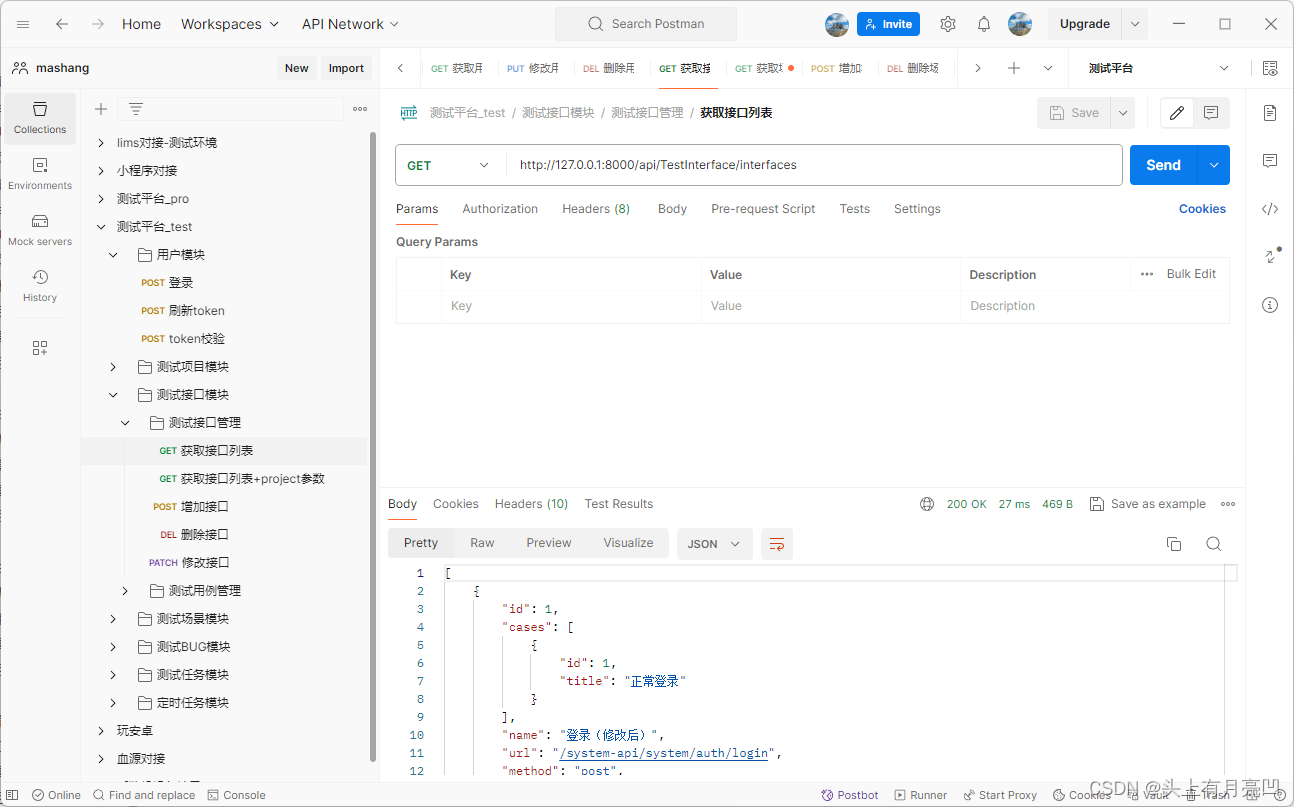Open Collections in the sidebar
1294x807 pixels.
40,118
